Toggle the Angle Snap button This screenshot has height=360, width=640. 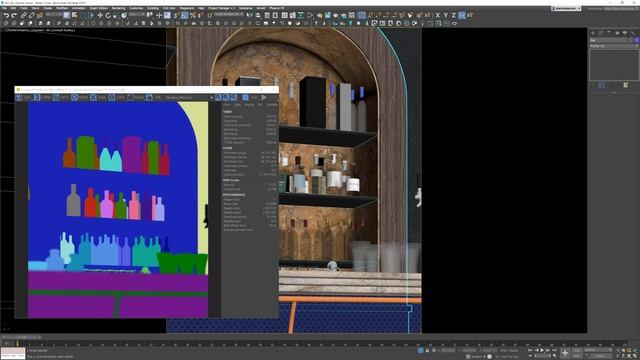point(184,15)
